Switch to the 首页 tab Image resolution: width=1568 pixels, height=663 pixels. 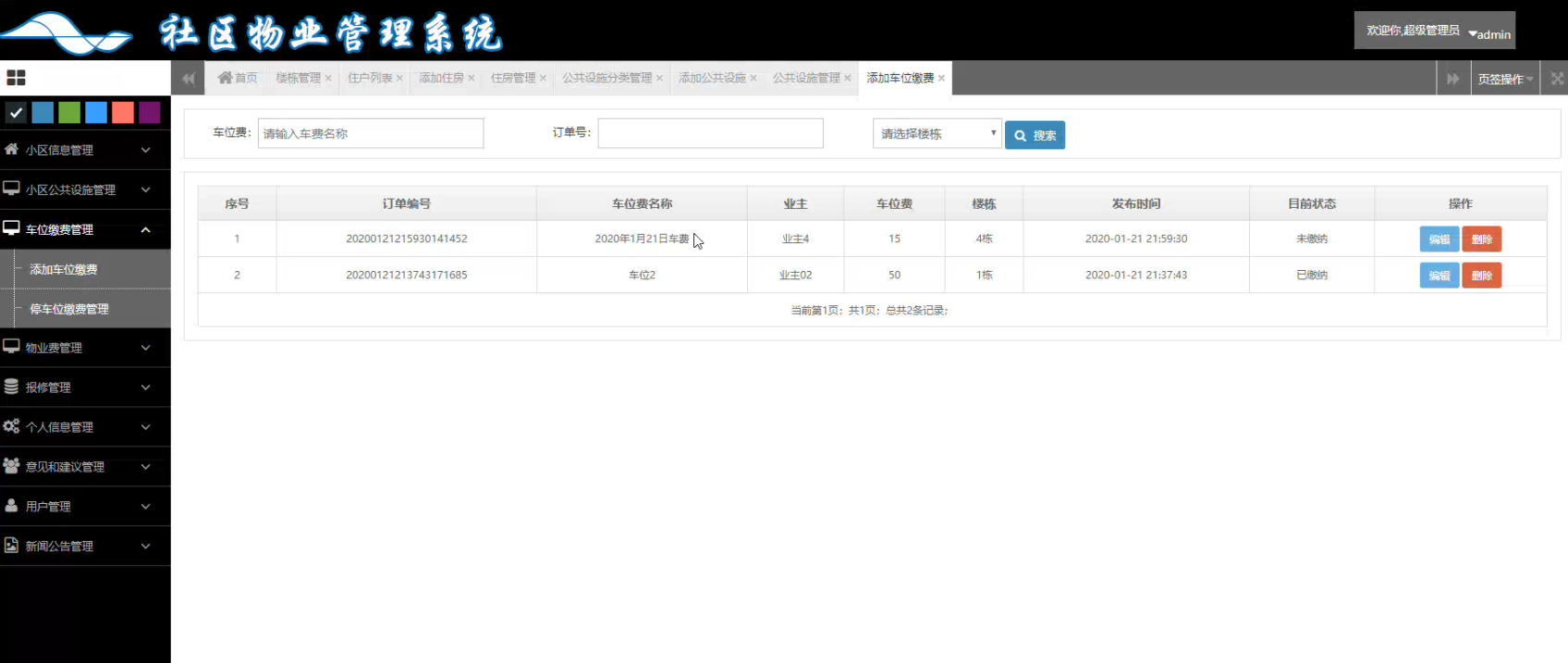(x=238, y=78)
